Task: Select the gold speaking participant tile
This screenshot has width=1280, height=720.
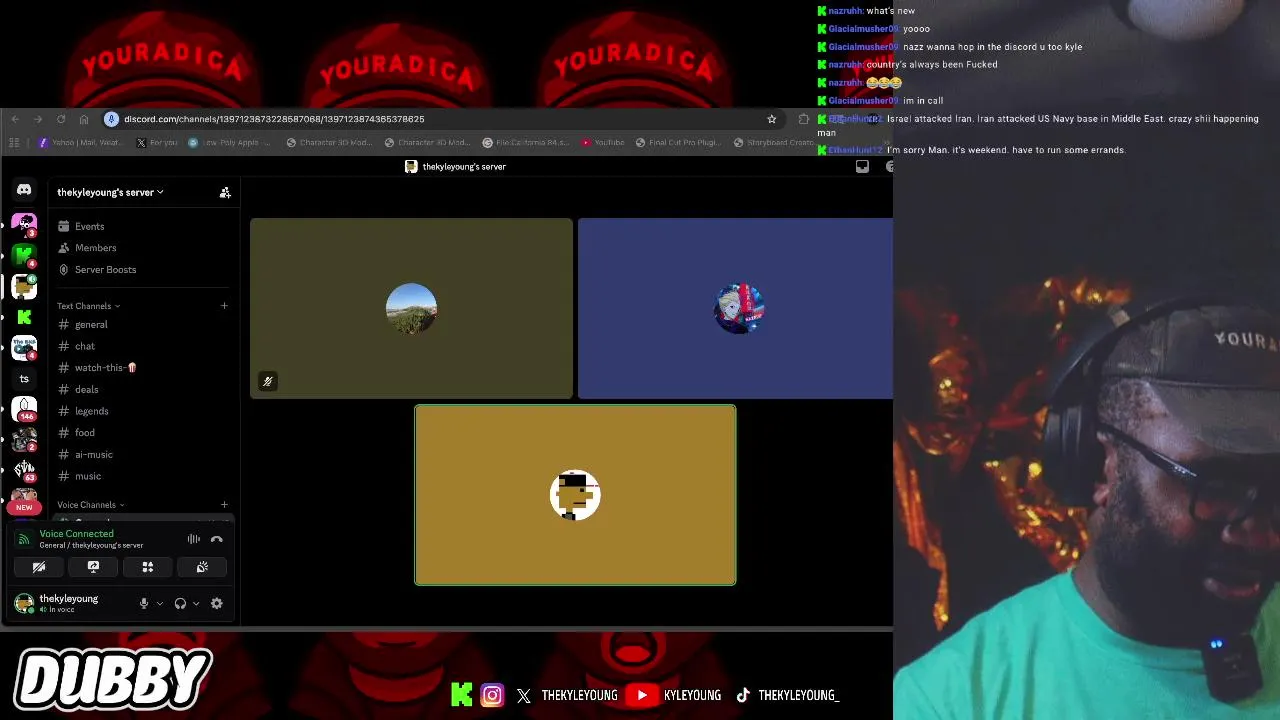Action: (575, 495)
